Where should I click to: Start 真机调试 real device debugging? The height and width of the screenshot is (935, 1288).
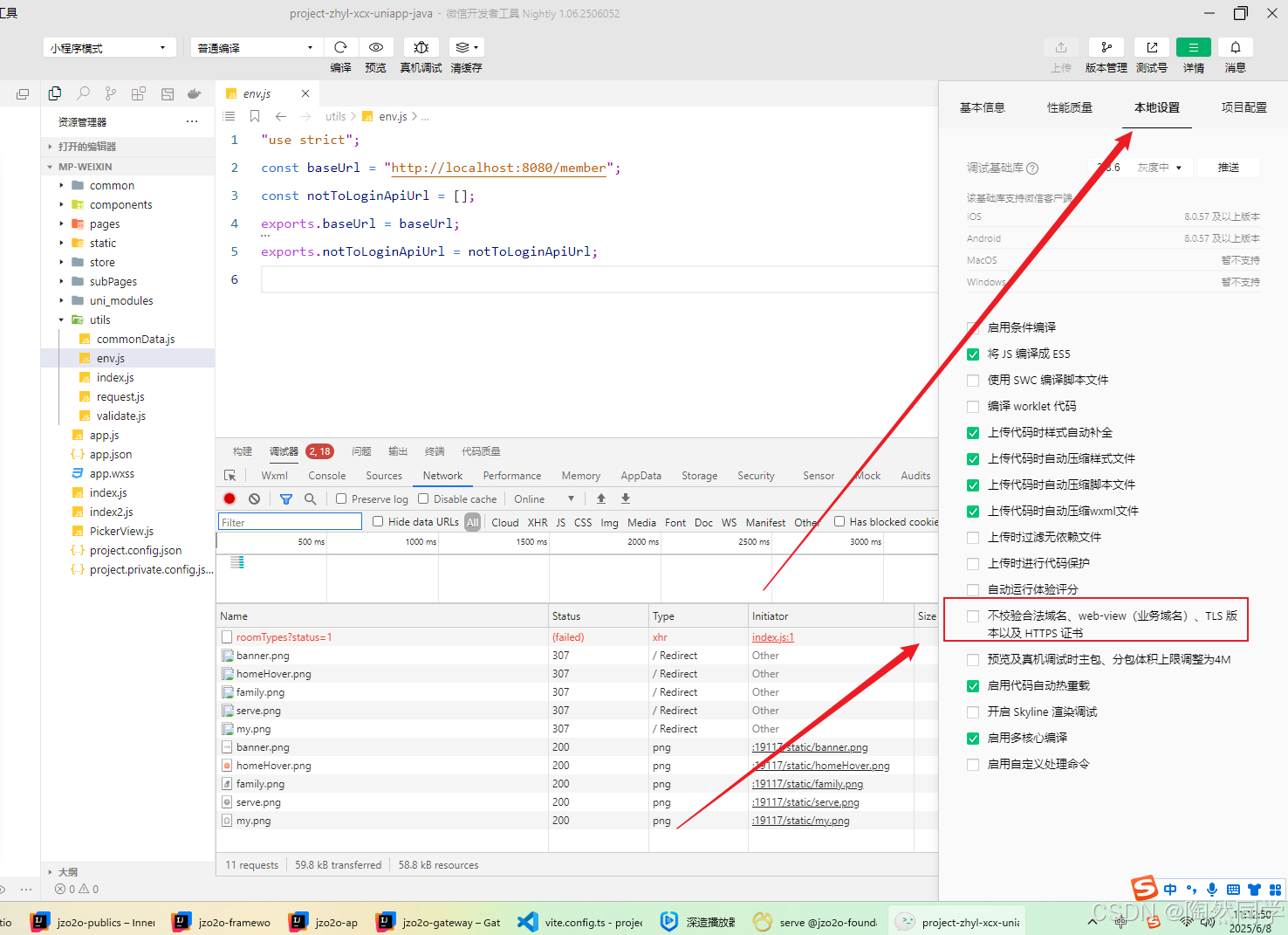(421, 48)
